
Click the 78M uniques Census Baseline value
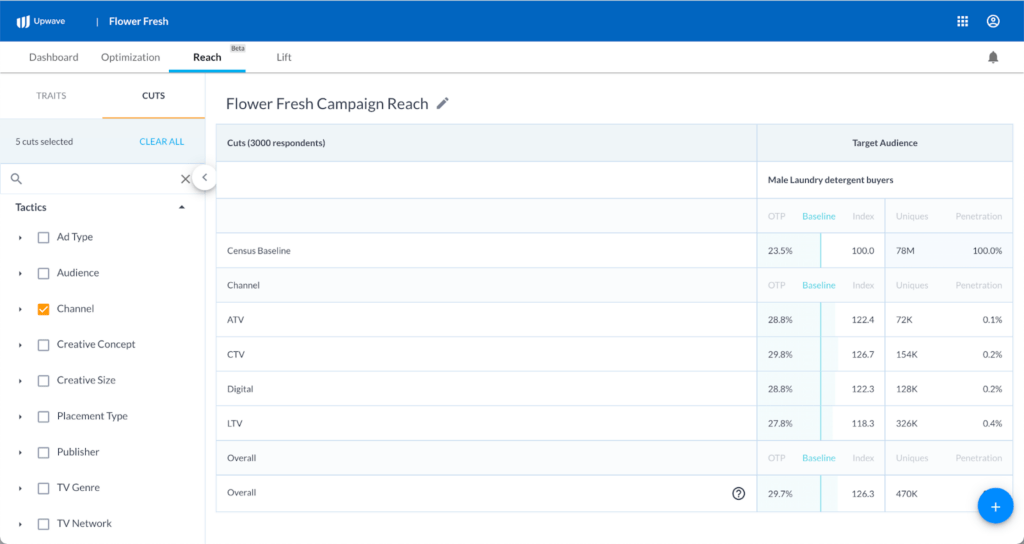[904, 251]
